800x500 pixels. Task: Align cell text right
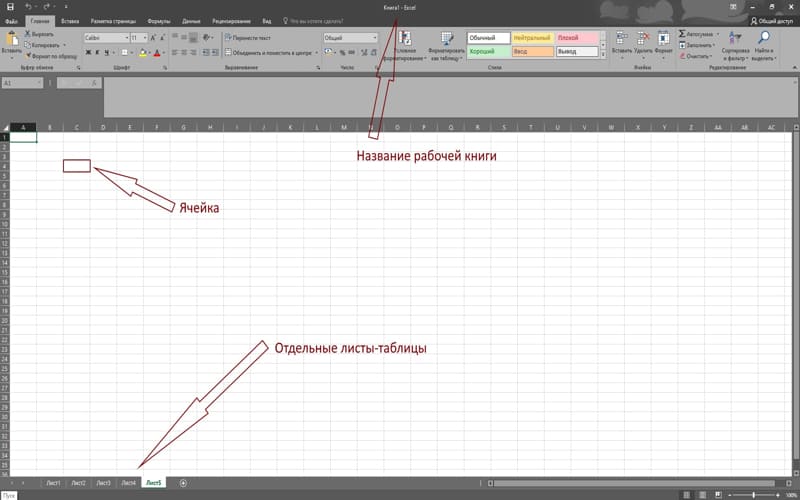[193, 53]
